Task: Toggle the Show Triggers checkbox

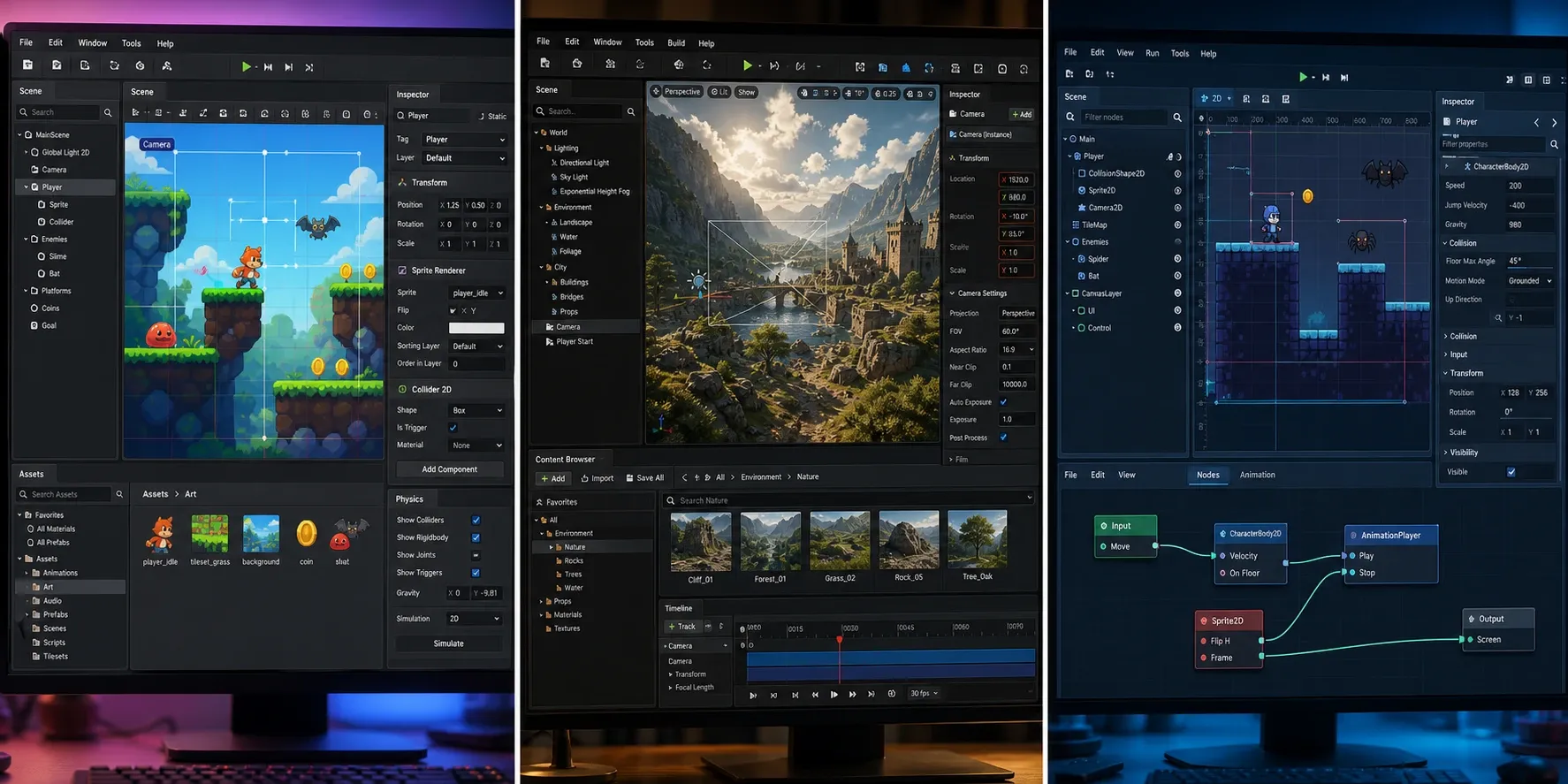Action: click(476, 573)
